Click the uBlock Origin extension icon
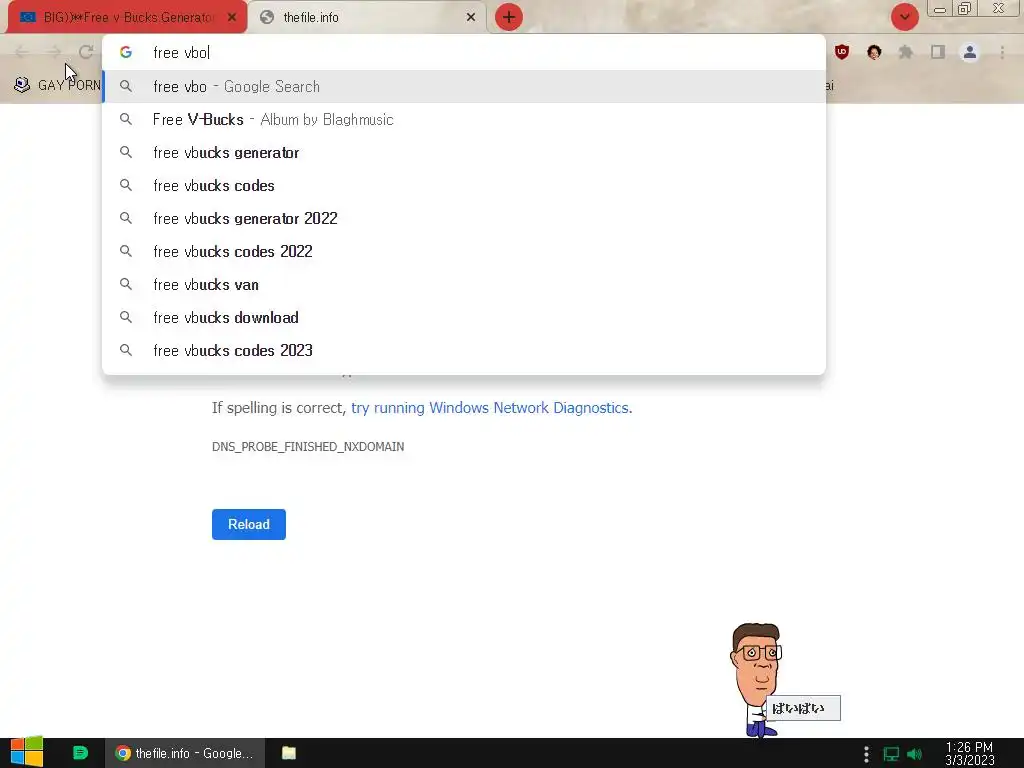The width and height of the screenshot is (1024, 768). coord(842,52)
